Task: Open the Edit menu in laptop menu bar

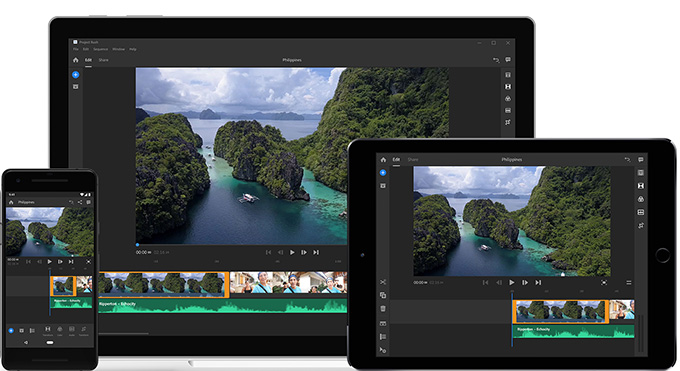Action: [86, 49]
